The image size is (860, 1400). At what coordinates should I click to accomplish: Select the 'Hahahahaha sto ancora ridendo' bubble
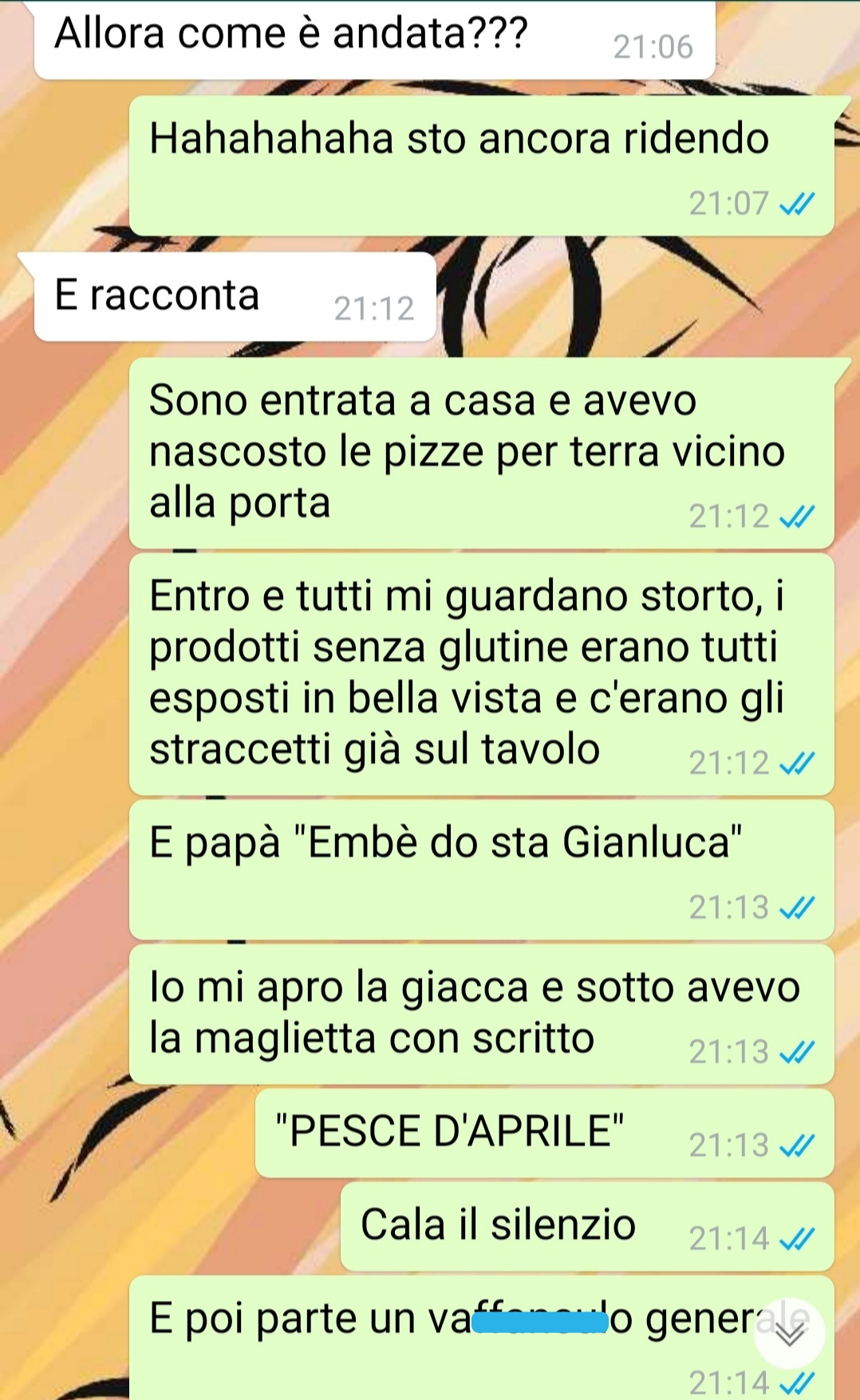tap(482, 165)
